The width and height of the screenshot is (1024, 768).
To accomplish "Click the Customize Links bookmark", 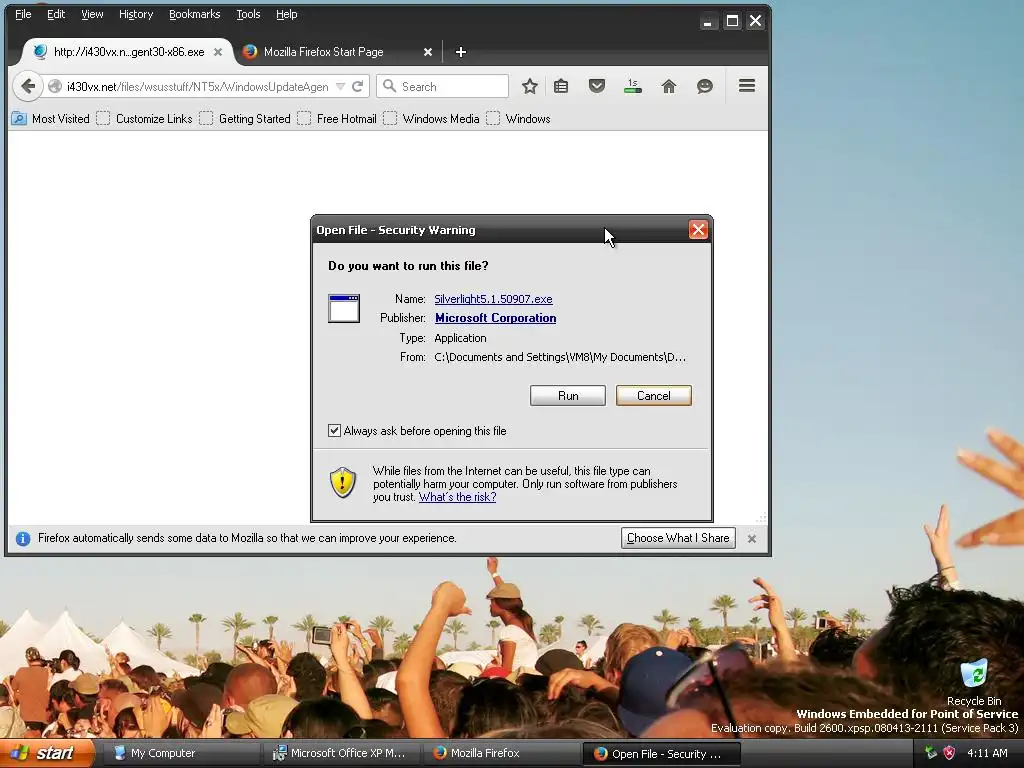I will (x=144, y=119).
